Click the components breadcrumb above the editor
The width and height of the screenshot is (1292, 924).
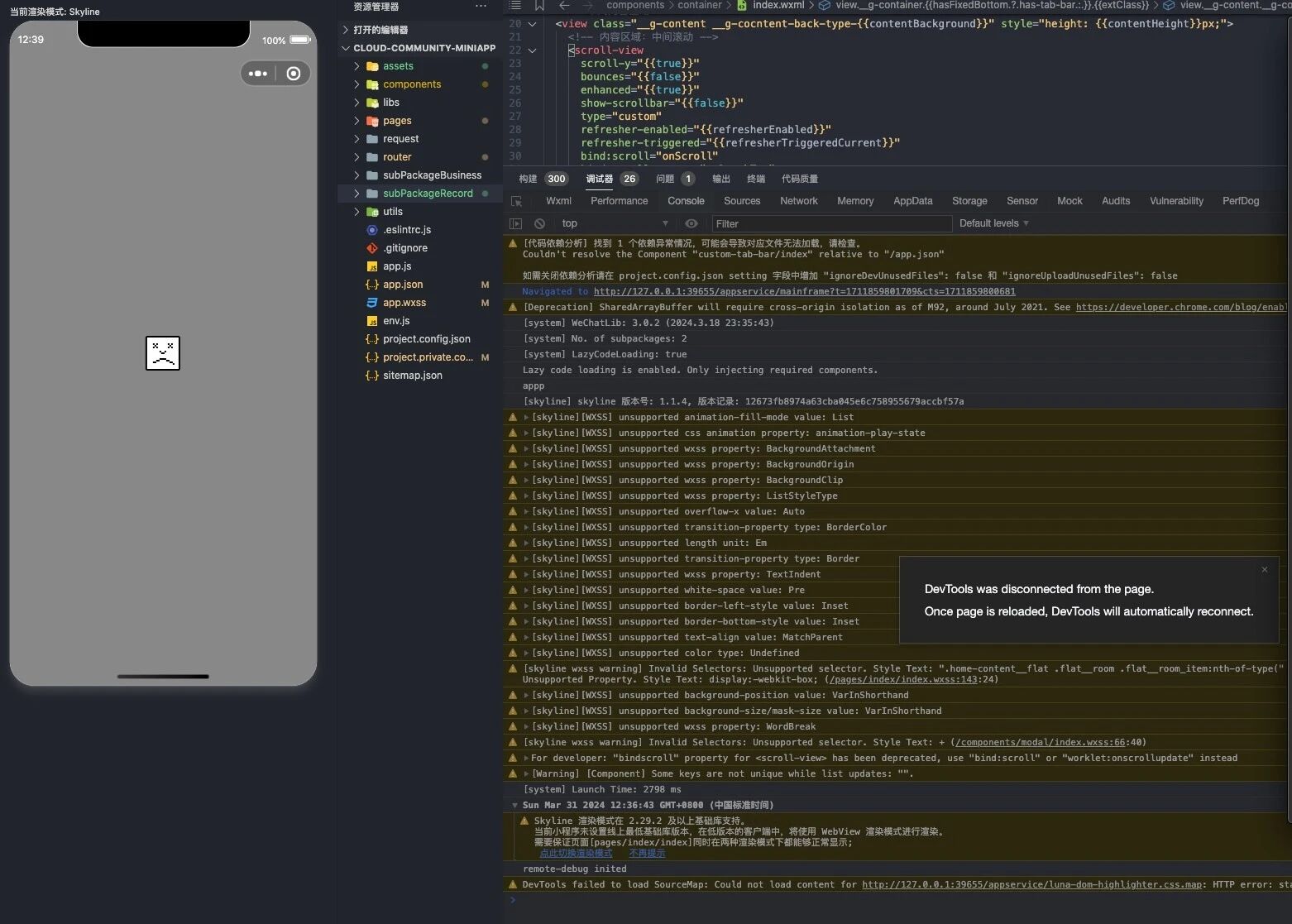[635, 5]
